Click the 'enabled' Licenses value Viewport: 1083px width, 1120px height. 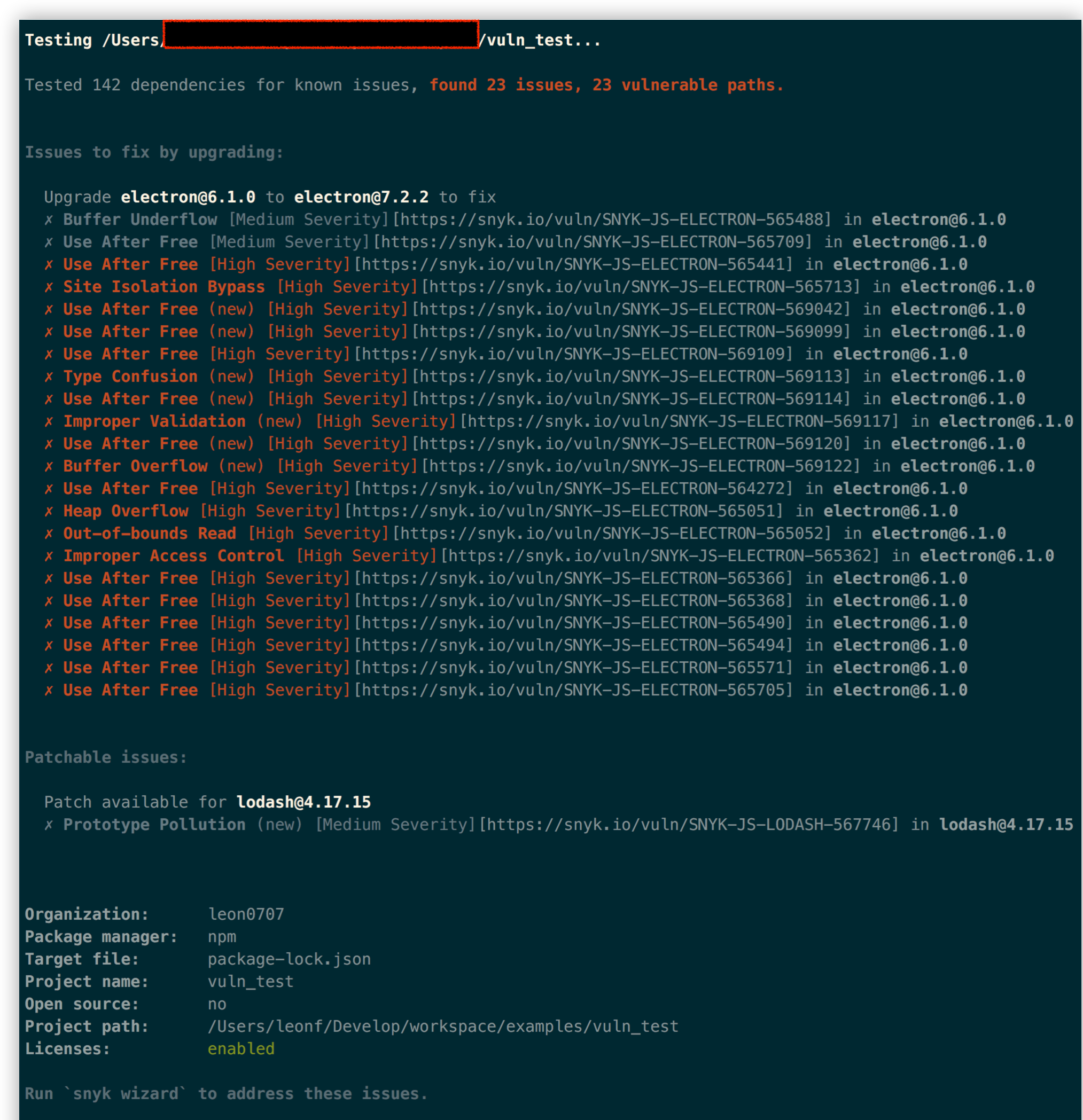coord(241,1048)
